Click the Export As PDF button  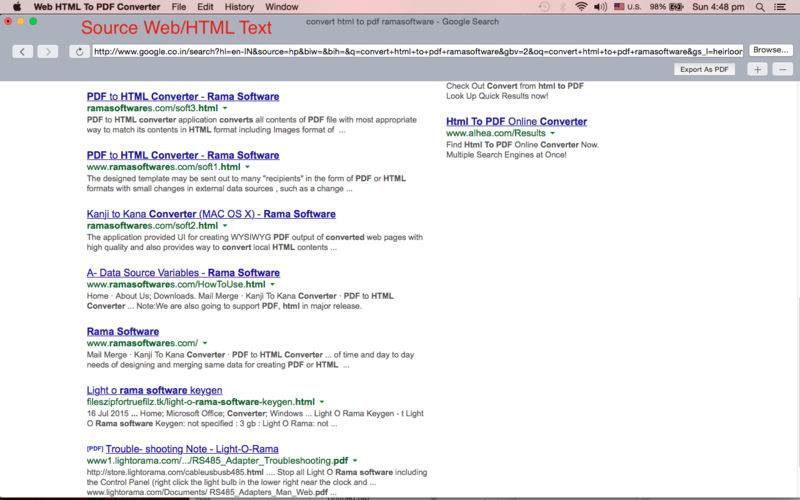click(x=704, y=69)
